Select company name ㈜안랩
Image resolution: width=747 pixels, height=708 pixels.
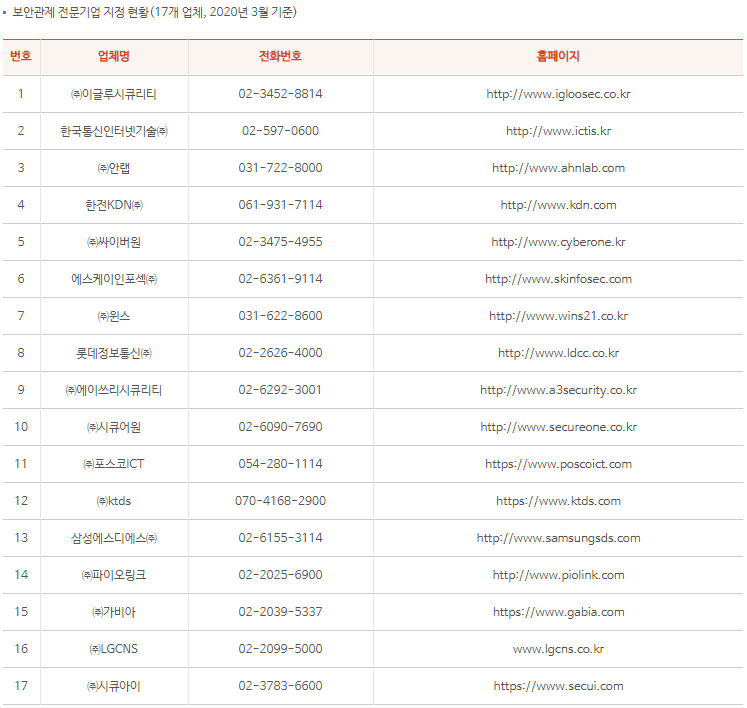click(113, 168)
